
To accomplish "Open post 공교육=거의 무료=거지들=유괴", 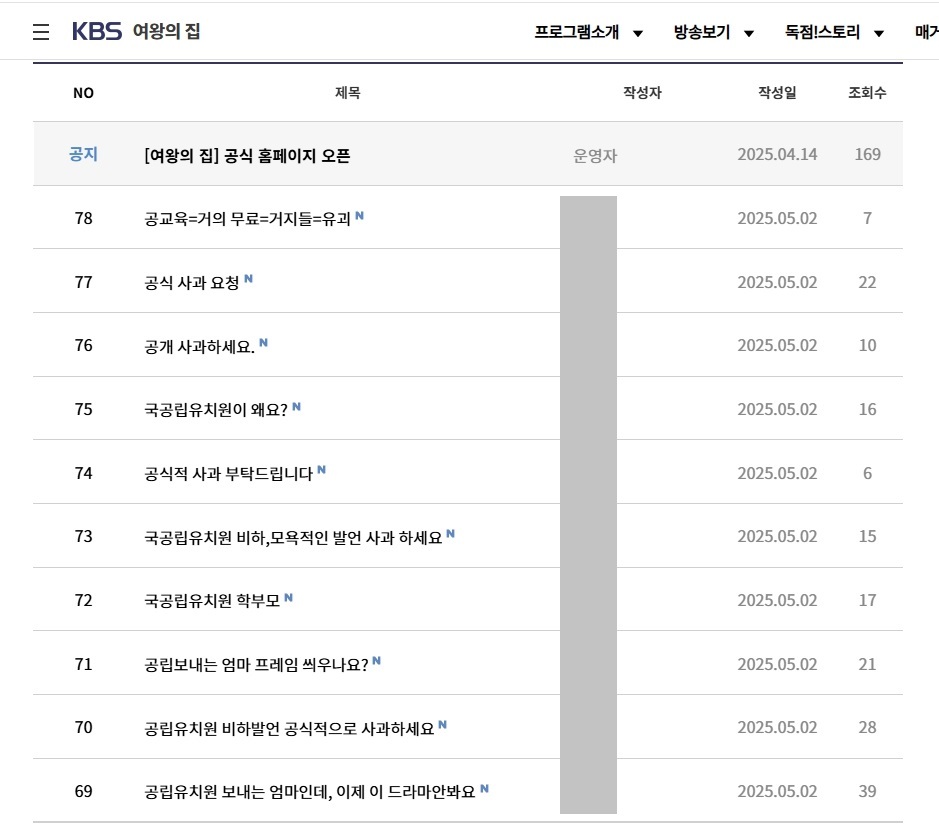I will pos(247,218).
